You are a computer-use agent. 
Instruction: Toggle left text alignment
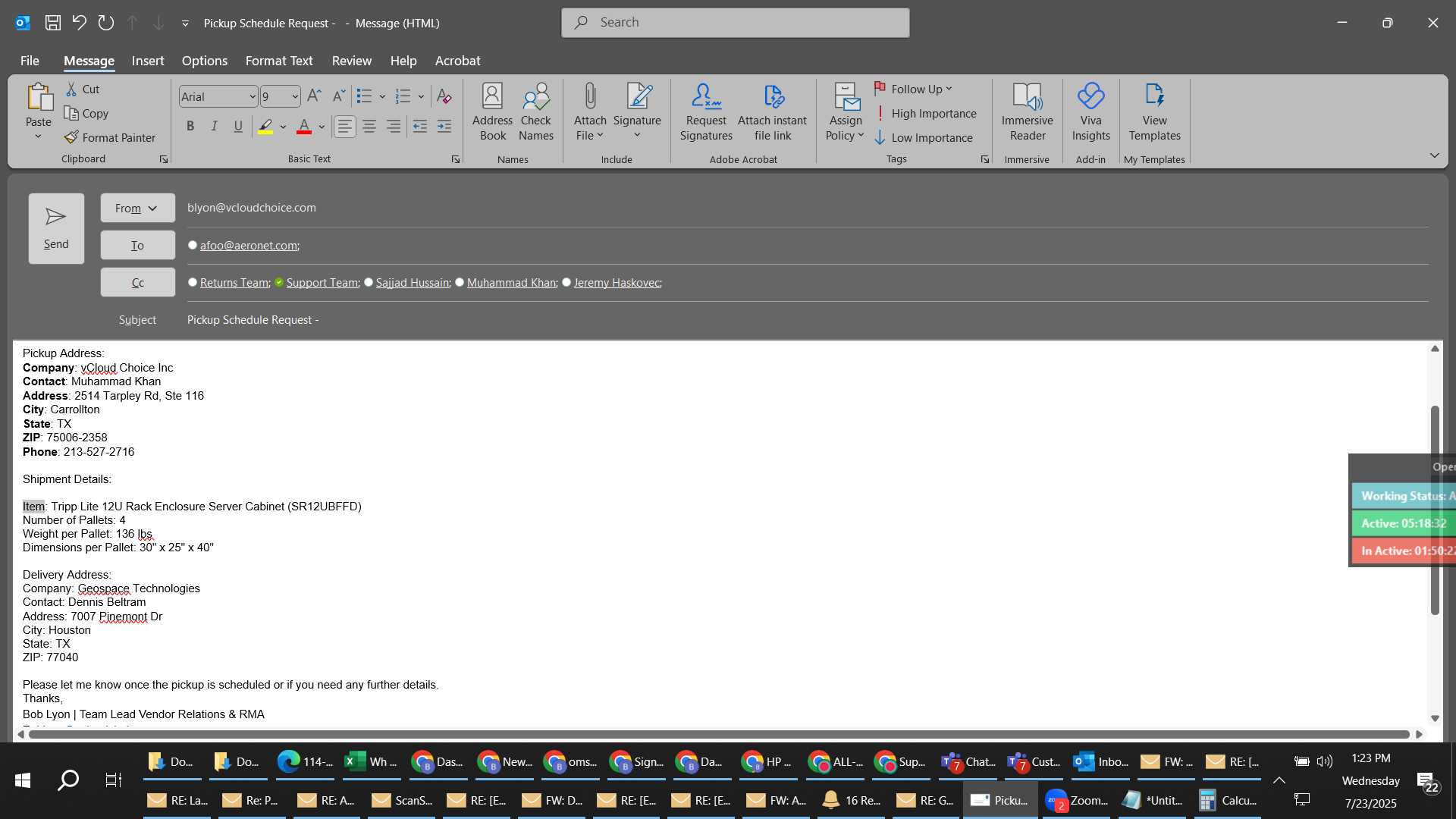tap(345, 127)
